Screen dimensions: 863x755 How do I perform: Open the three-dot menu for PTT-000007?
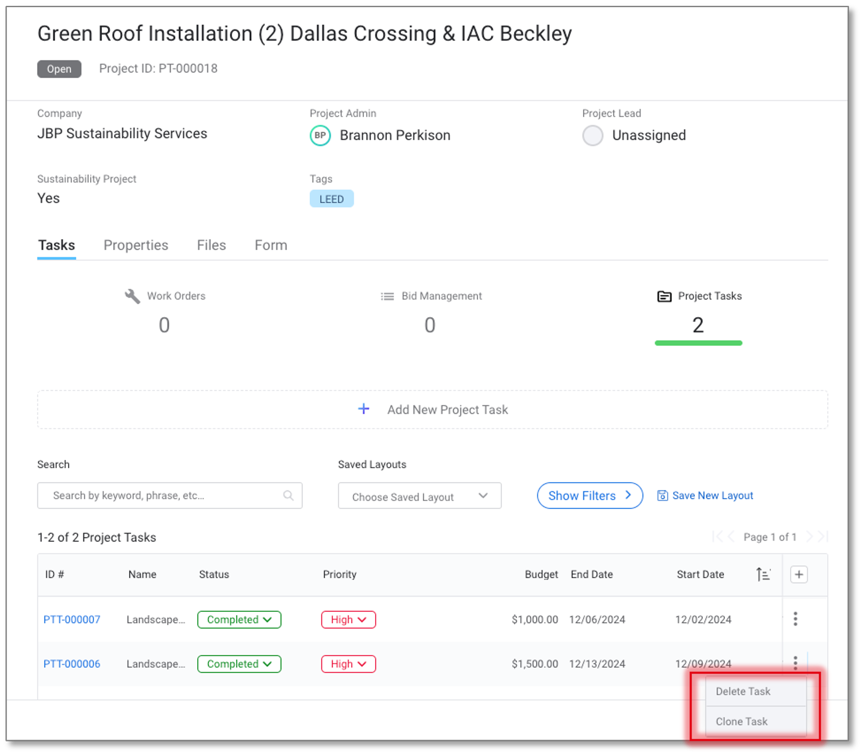pos(795,619)
